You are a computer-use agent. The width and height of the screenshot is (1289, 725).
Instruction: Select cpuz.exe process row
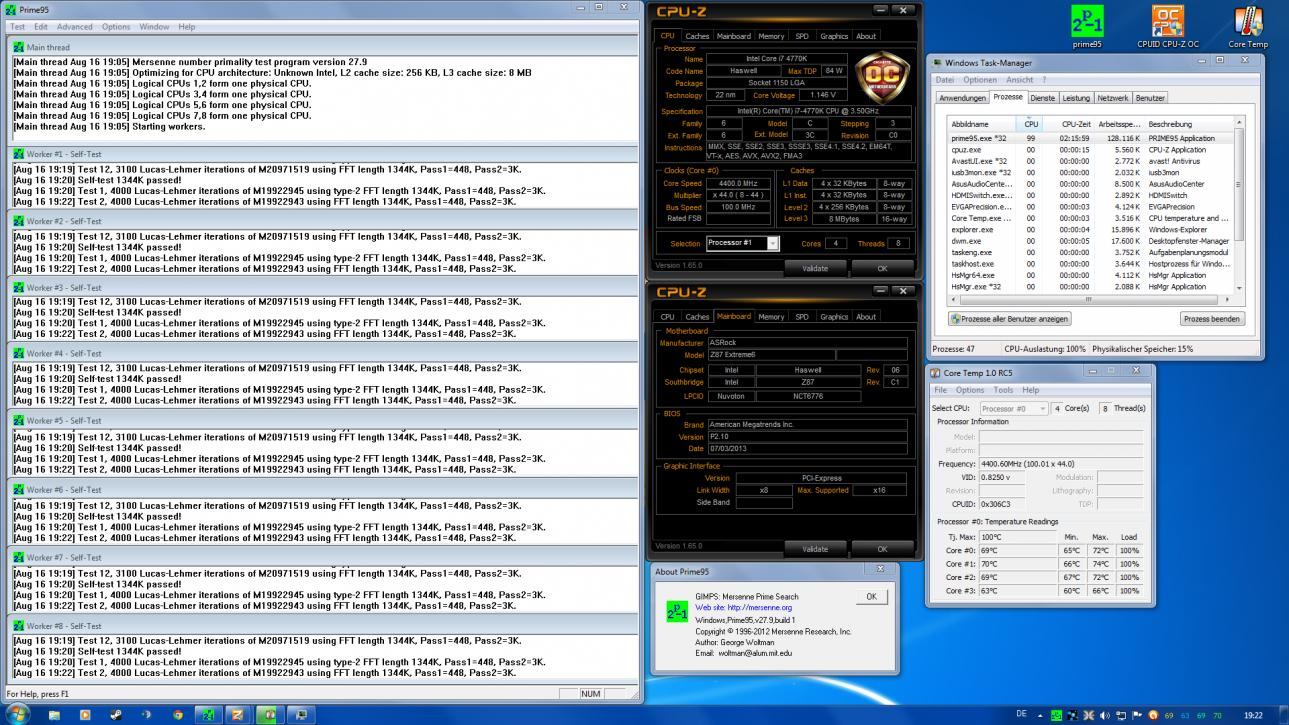[x=1089, y=150]
